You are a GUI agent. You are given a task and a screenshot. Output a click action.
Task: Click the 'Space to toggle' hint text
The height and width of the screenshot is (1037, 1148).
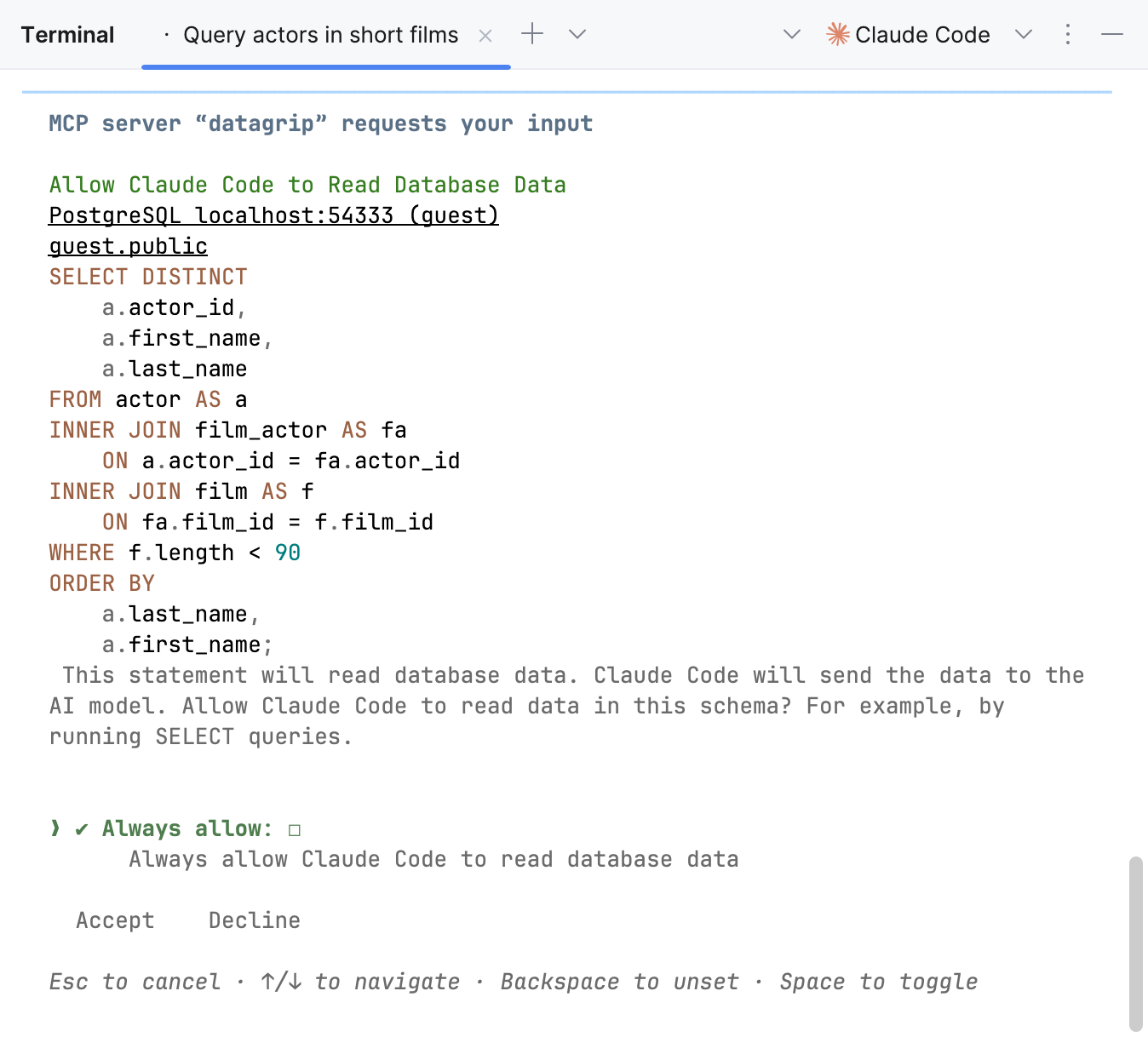(879, 982)
